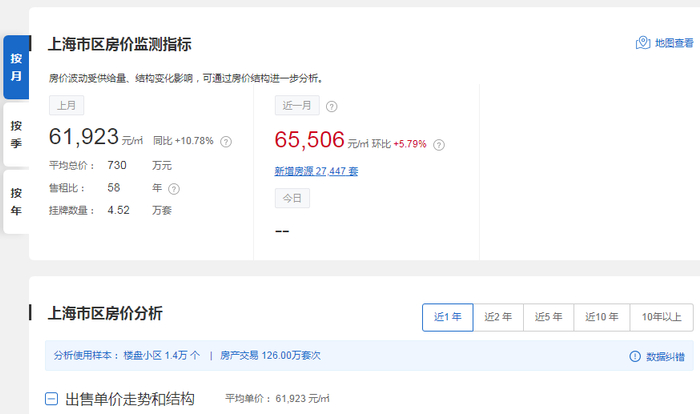The width and height of the screenshot is (700, 414).
Task: Click help icon beside 同比 +10.78%
Action: point(226,142)
